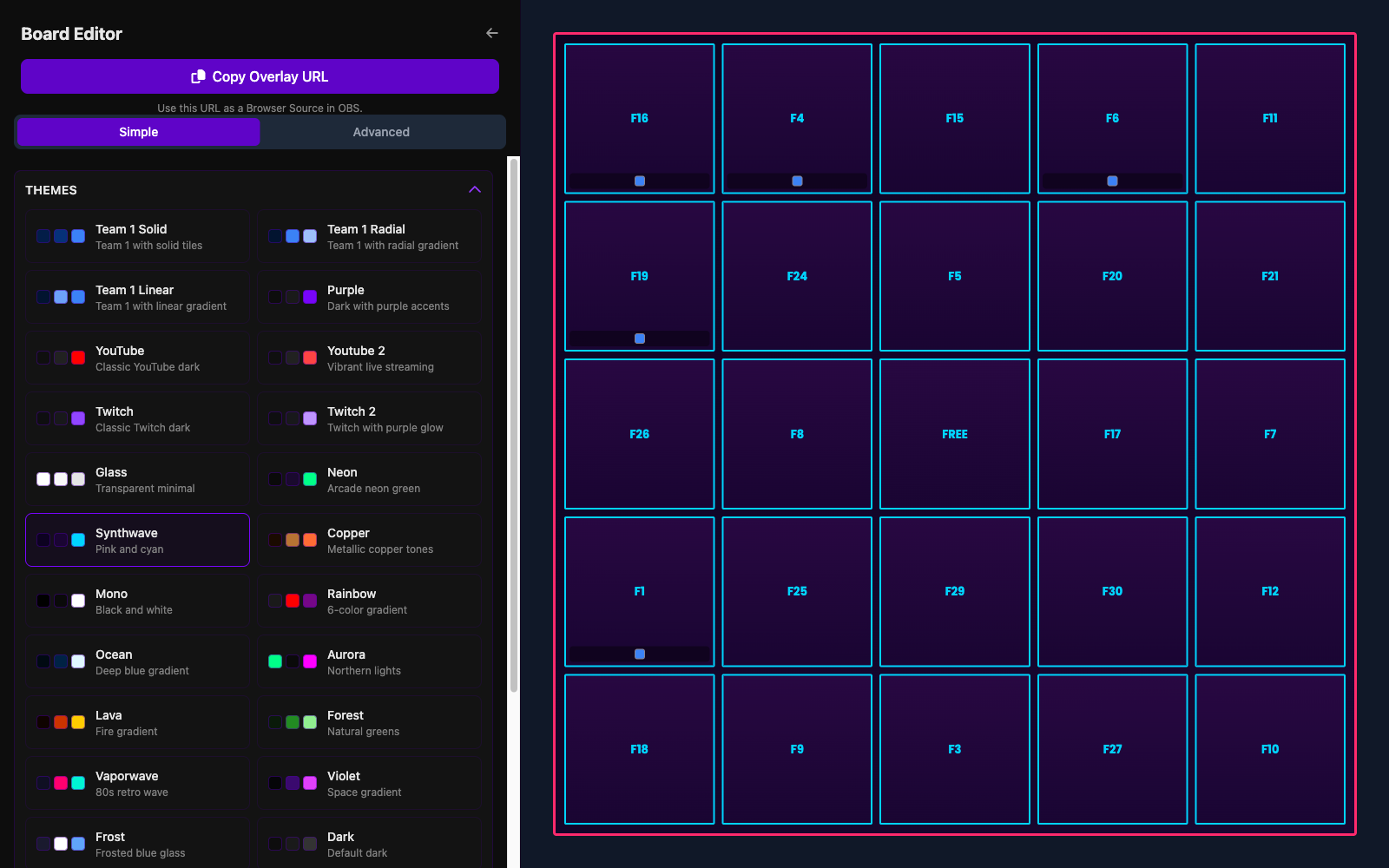This screenshot has width=1389, height=868.
Task: Click the FREE tile in the board center
Action: [x=954, y=433]
